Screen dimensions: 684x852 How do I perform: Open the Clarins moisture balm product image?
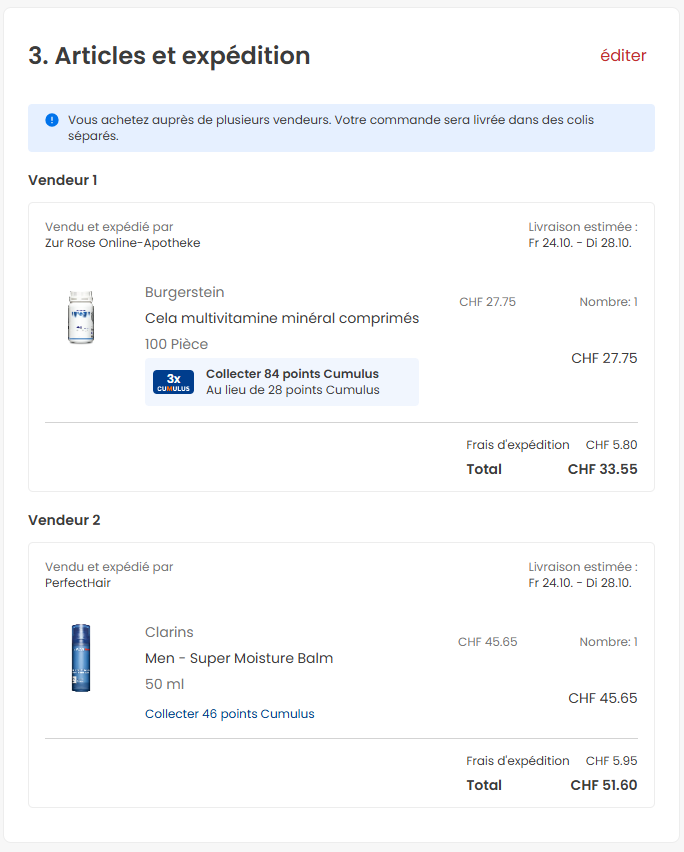pyautogui.click(x=80, y=657)
